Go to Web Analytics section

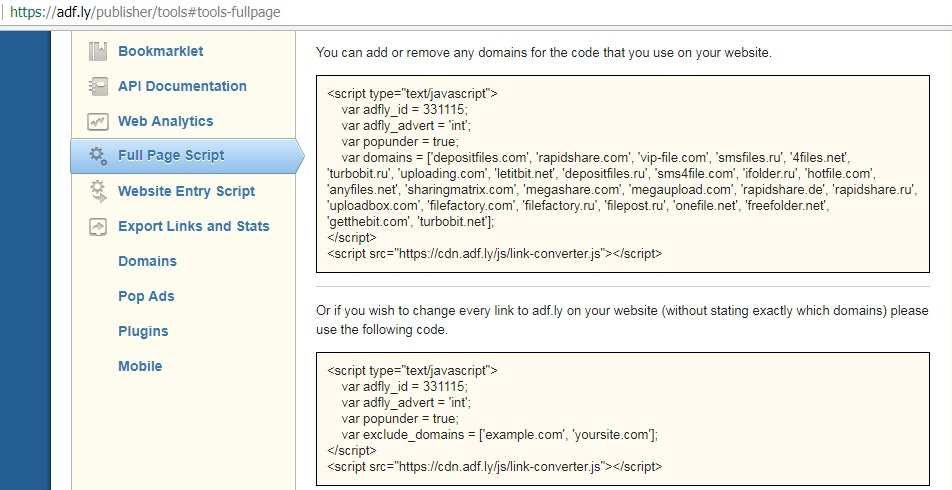[x=166, y=121]
